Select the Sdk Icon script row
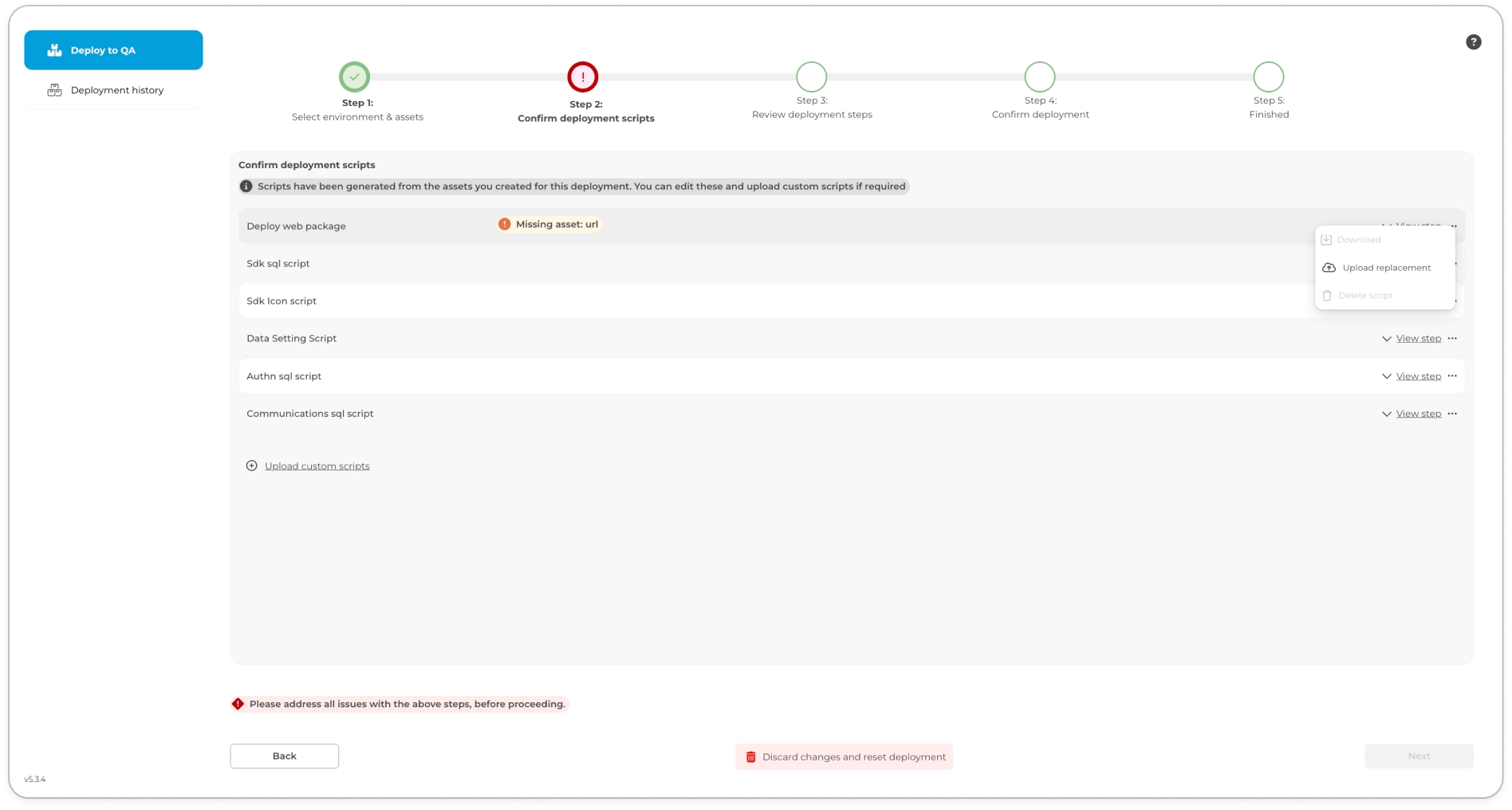The image size is (1512, 810). click(718, 301)
